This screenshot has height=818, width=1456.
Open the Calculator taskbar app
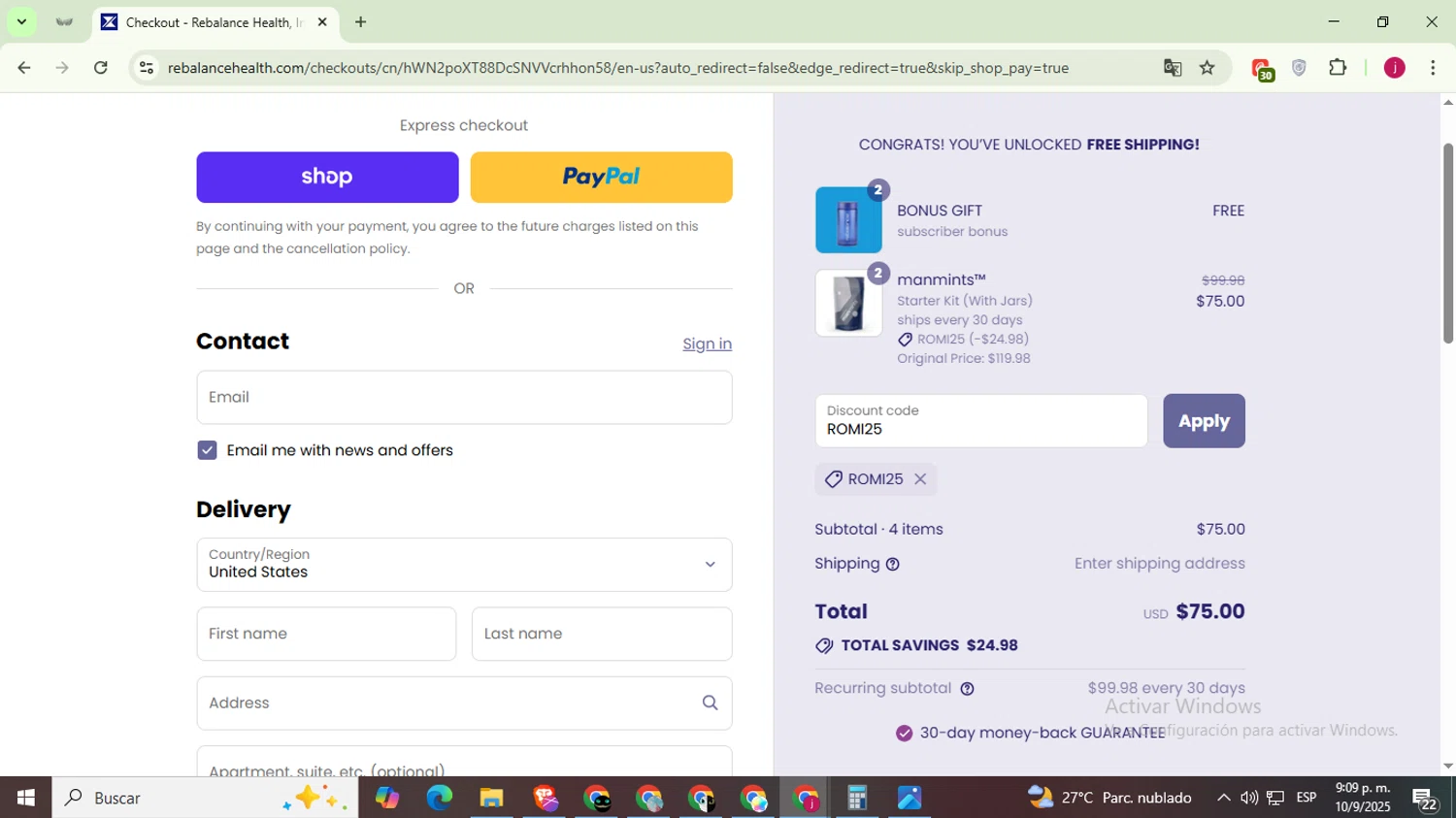tap(857, 798)
